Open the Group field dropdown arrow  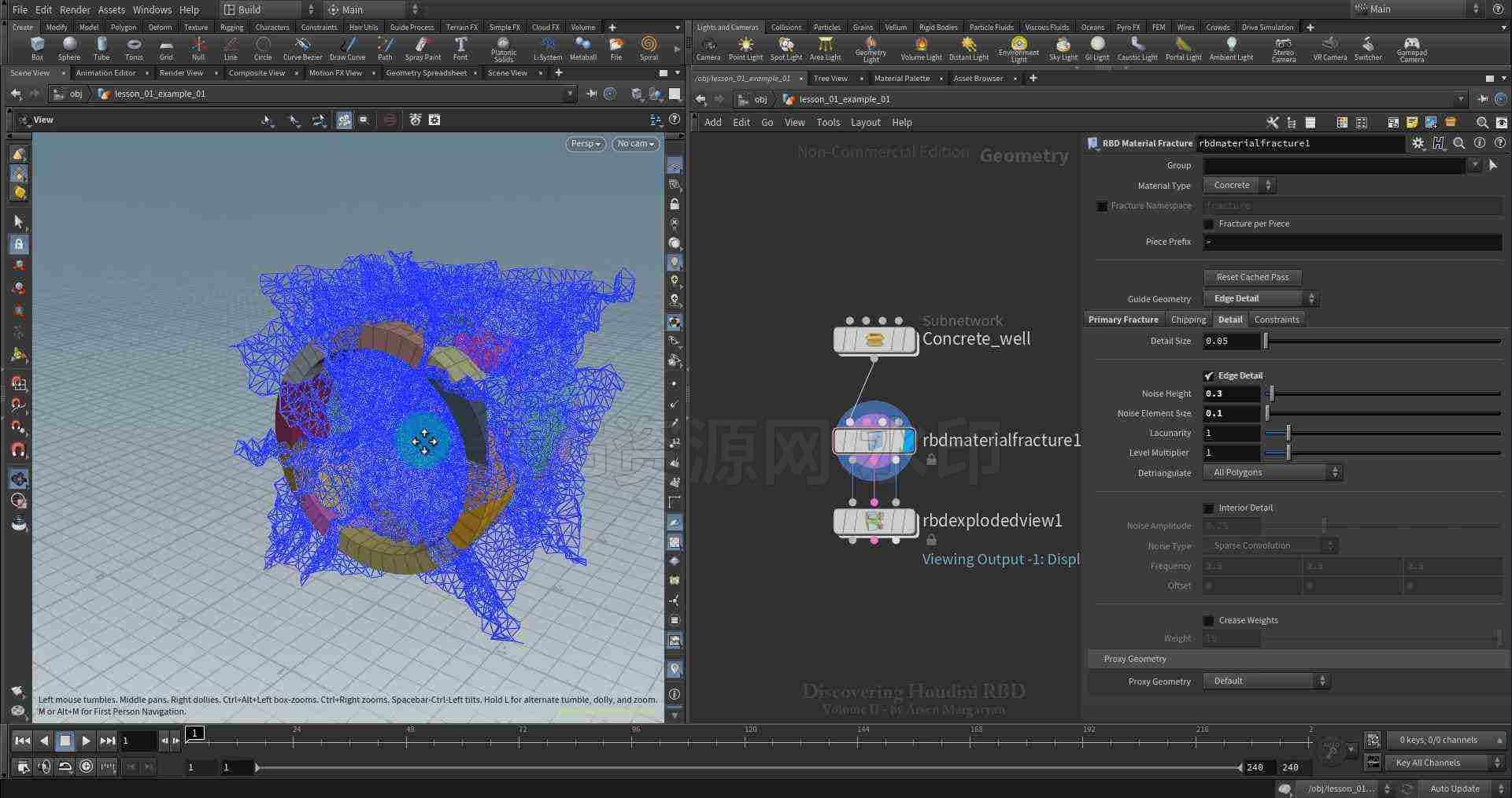tap(1474, 165)
